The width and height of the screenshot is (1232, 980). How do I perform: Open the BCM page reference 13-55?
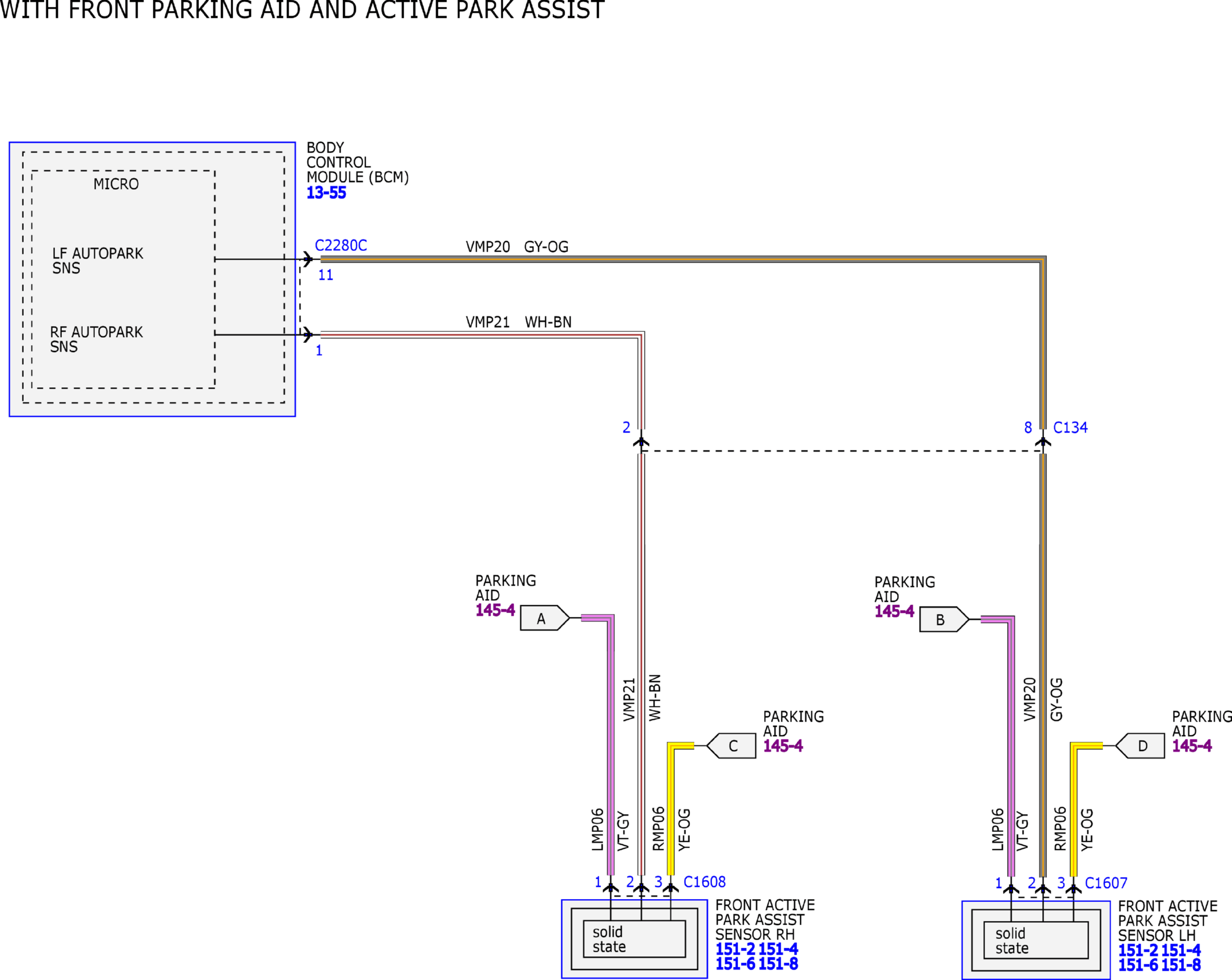(x=326, y=193)
